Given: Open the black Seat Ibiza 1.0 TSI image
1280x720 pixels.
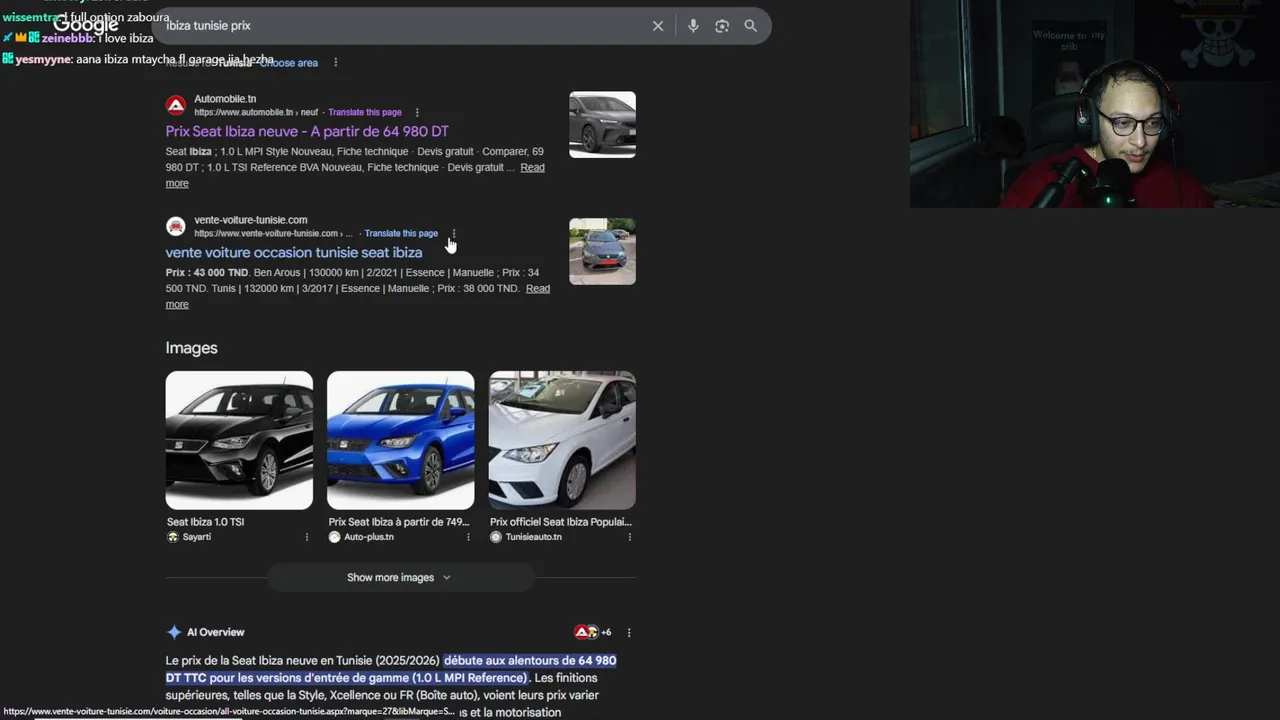Looking at the screenshot, I should pyautogui.click(x=239, y=440).
